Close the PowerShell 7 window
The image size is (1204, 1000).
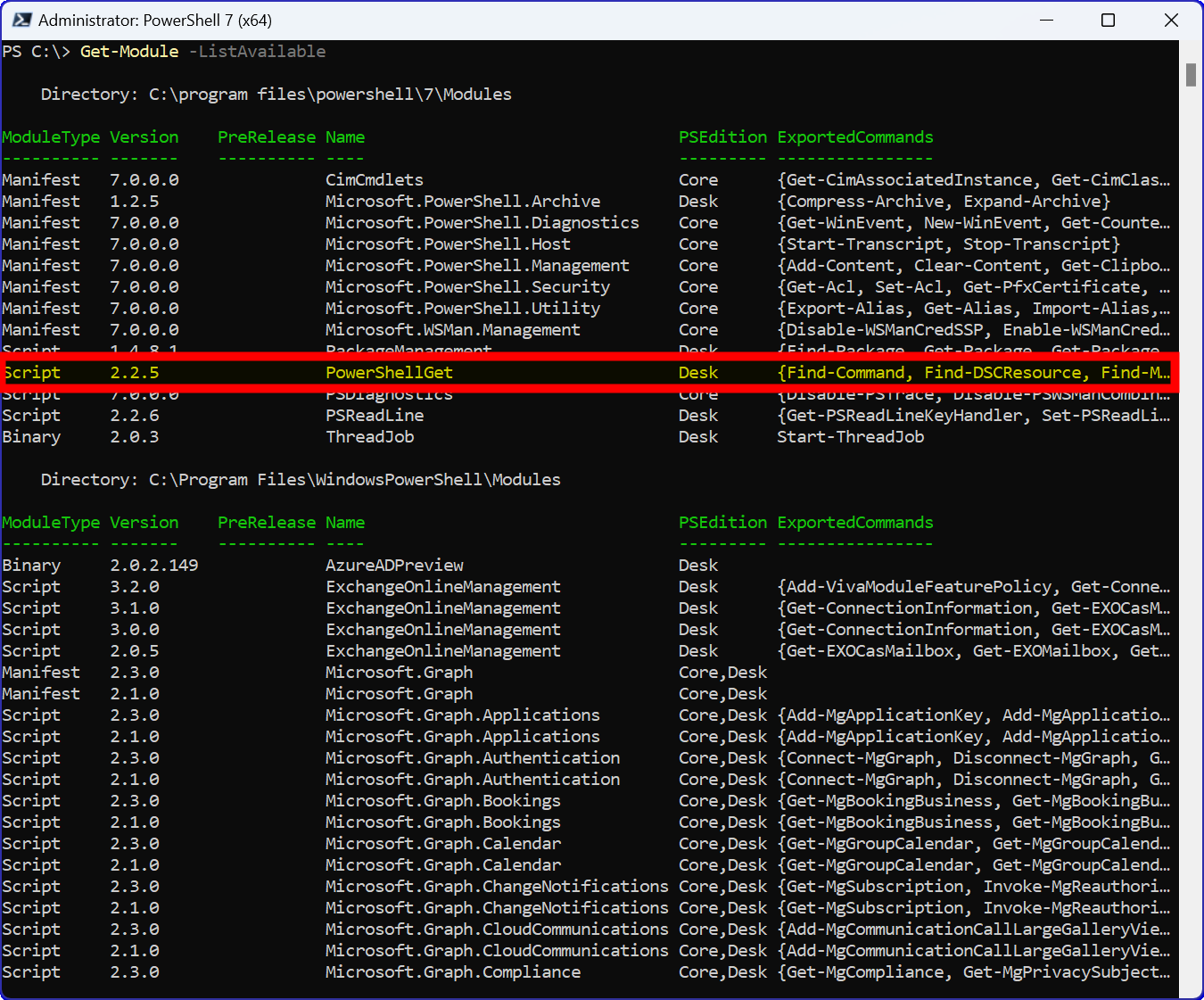[1171, 20]
